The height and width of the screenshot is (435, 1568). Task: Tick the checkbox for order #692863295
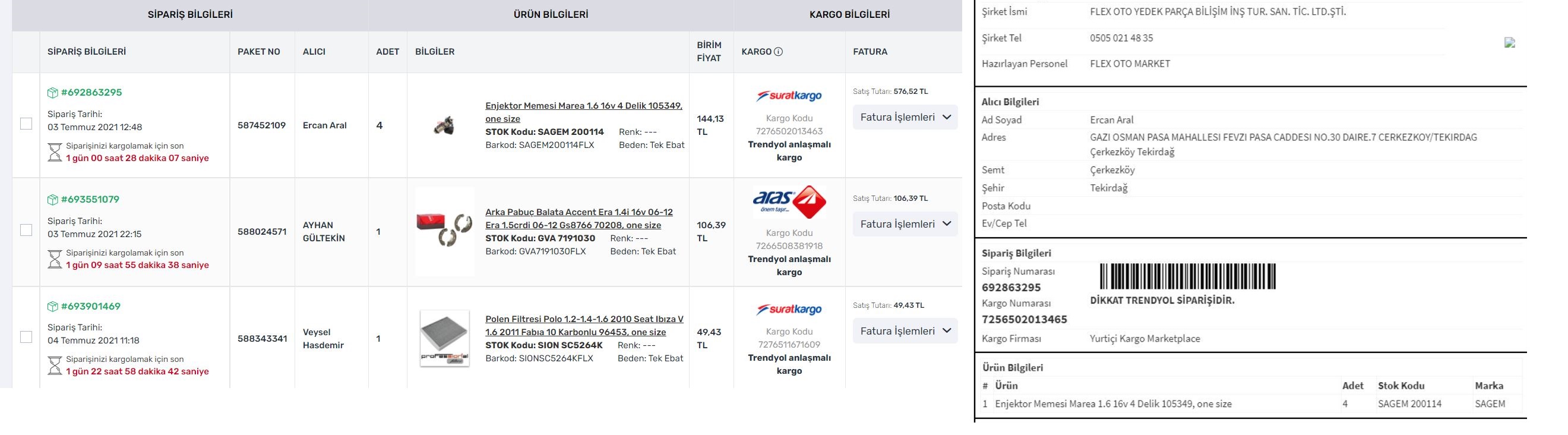(x=26, y=124)
